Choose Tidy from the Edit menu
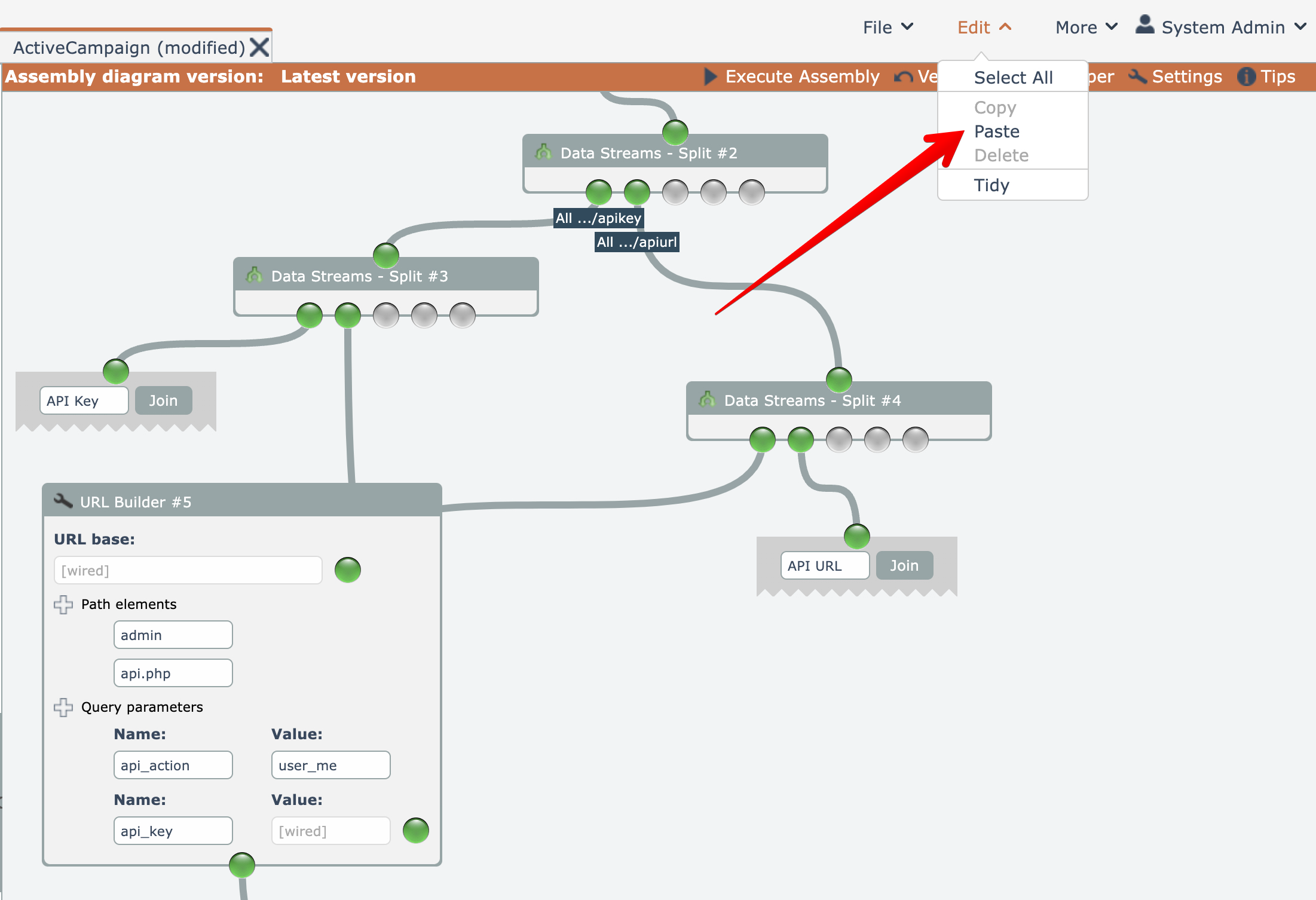 [x=991, y=185]
